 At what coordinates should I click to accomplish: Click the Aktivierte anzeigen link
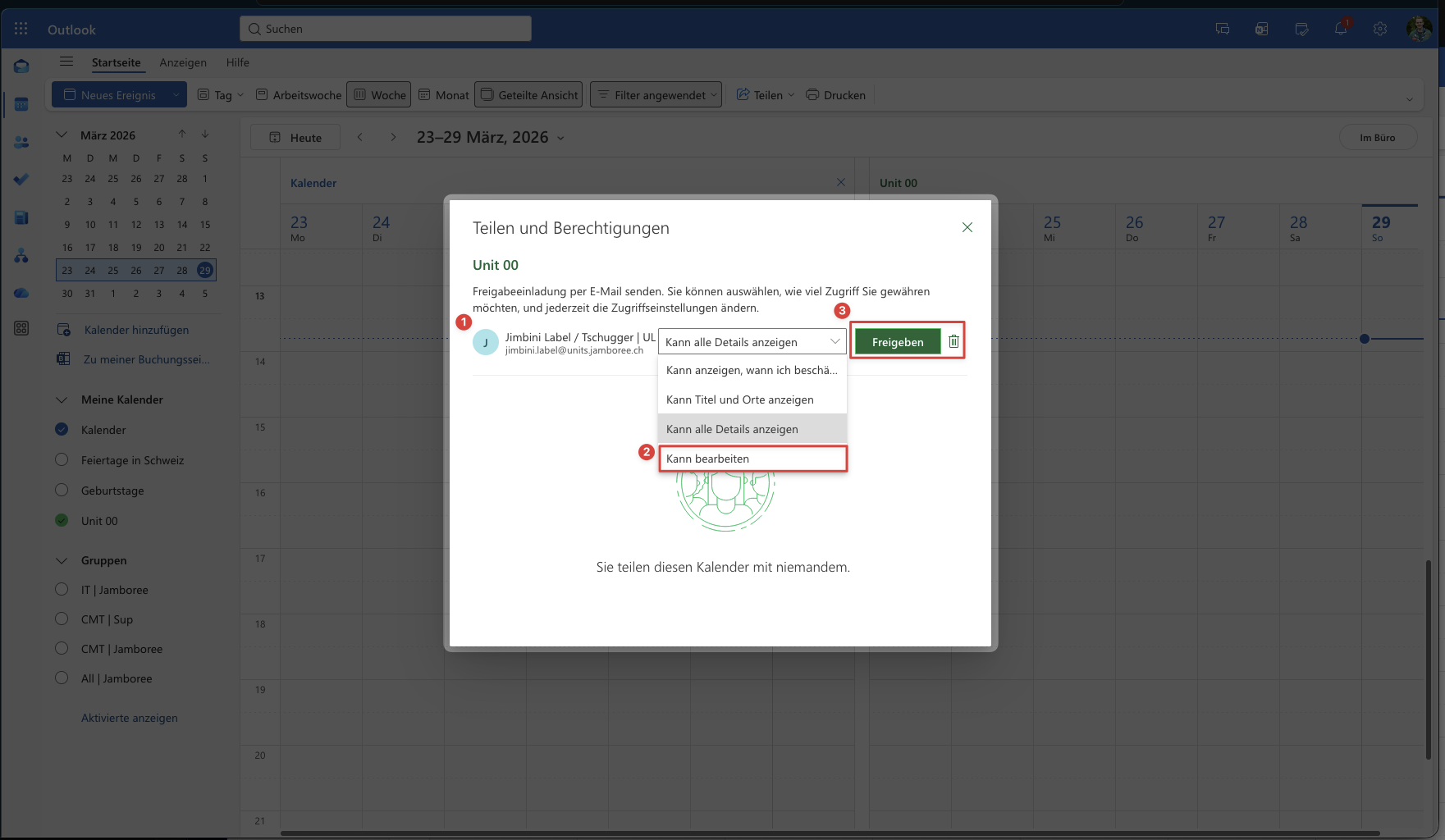(130, 718)
